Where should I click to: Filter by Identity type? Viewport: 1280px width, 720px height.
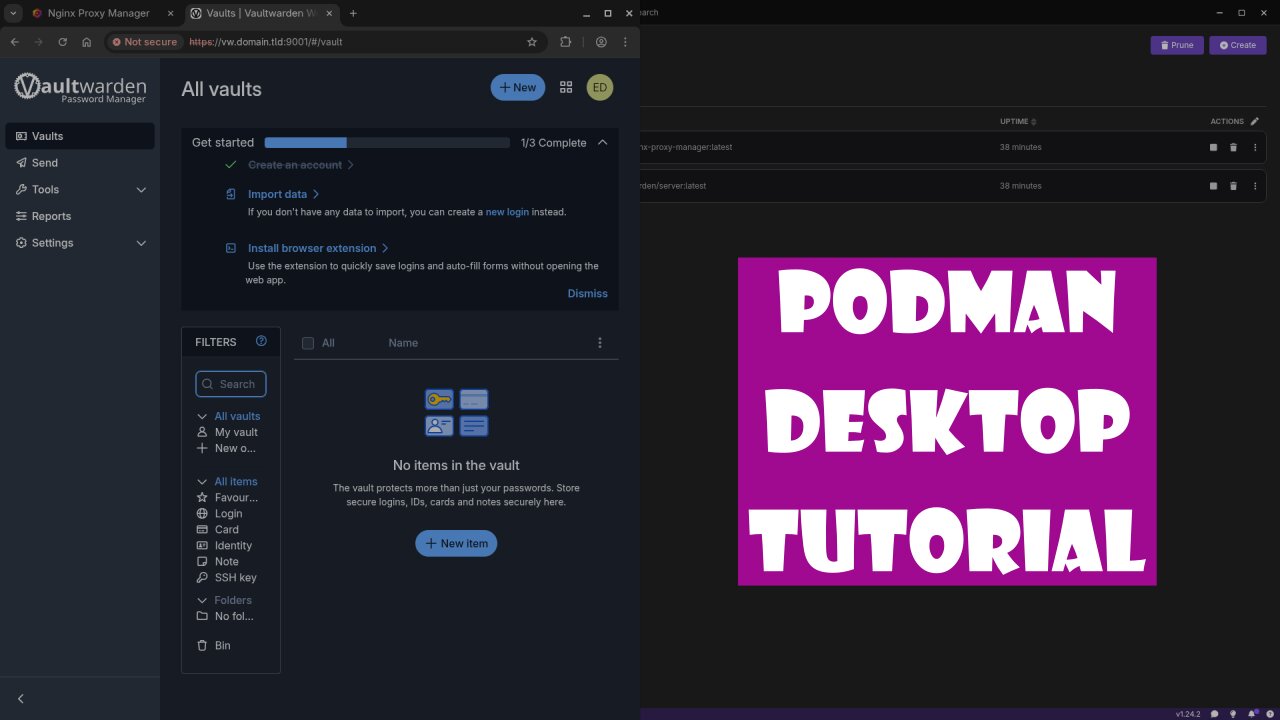[x=233, y=545]
